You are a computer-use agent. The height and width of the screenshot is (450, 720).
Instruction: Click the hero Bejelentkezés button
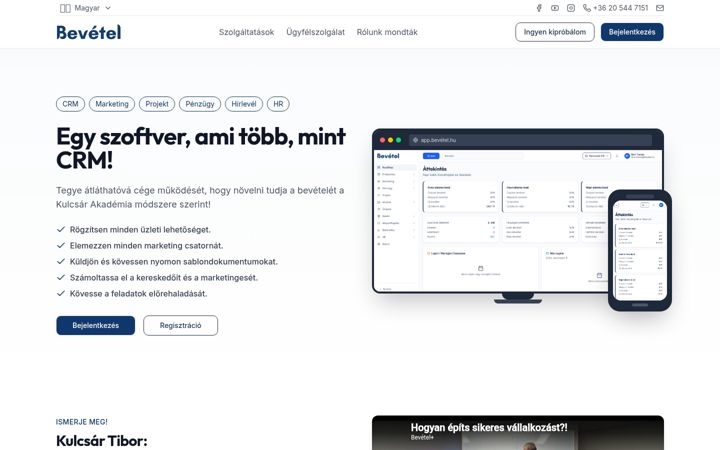click(96, 325)
